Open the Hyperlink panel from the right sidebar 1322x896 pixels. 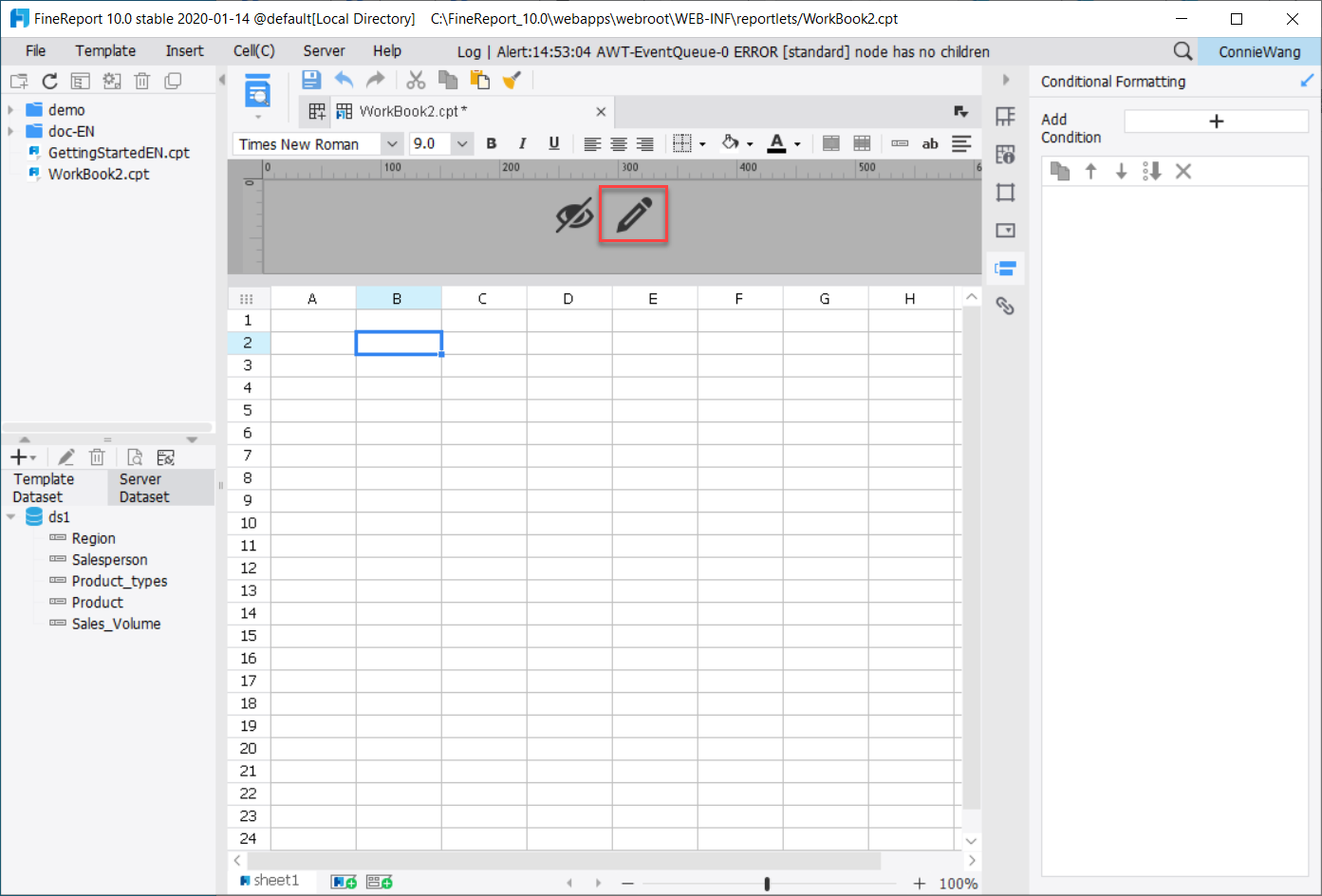[1005, 306]
